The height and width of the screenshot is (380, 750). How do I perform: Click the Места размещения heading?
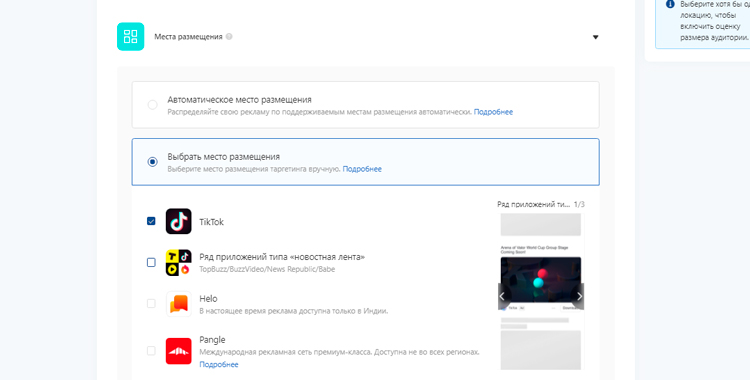point(188,37)
